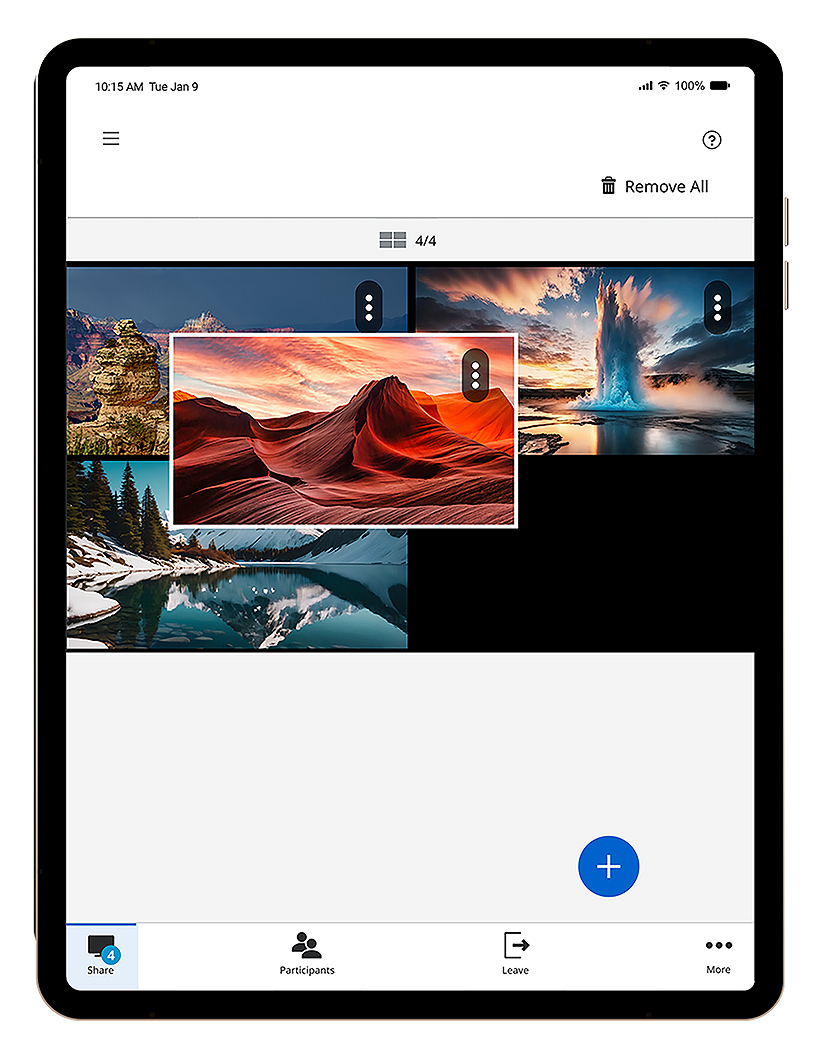Click the Help question mark icon
Screen dimensions: 820x1047
[x=712, y=140]
